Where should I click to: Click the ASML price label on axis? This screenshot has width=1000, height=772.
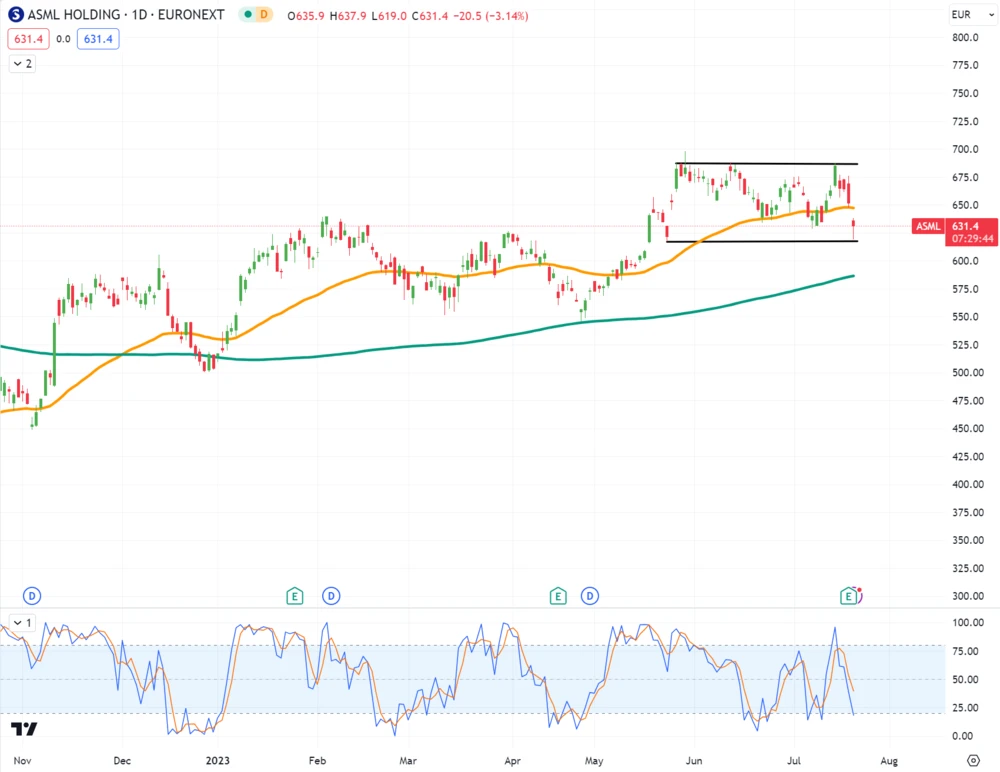click(x=929, y=226)
